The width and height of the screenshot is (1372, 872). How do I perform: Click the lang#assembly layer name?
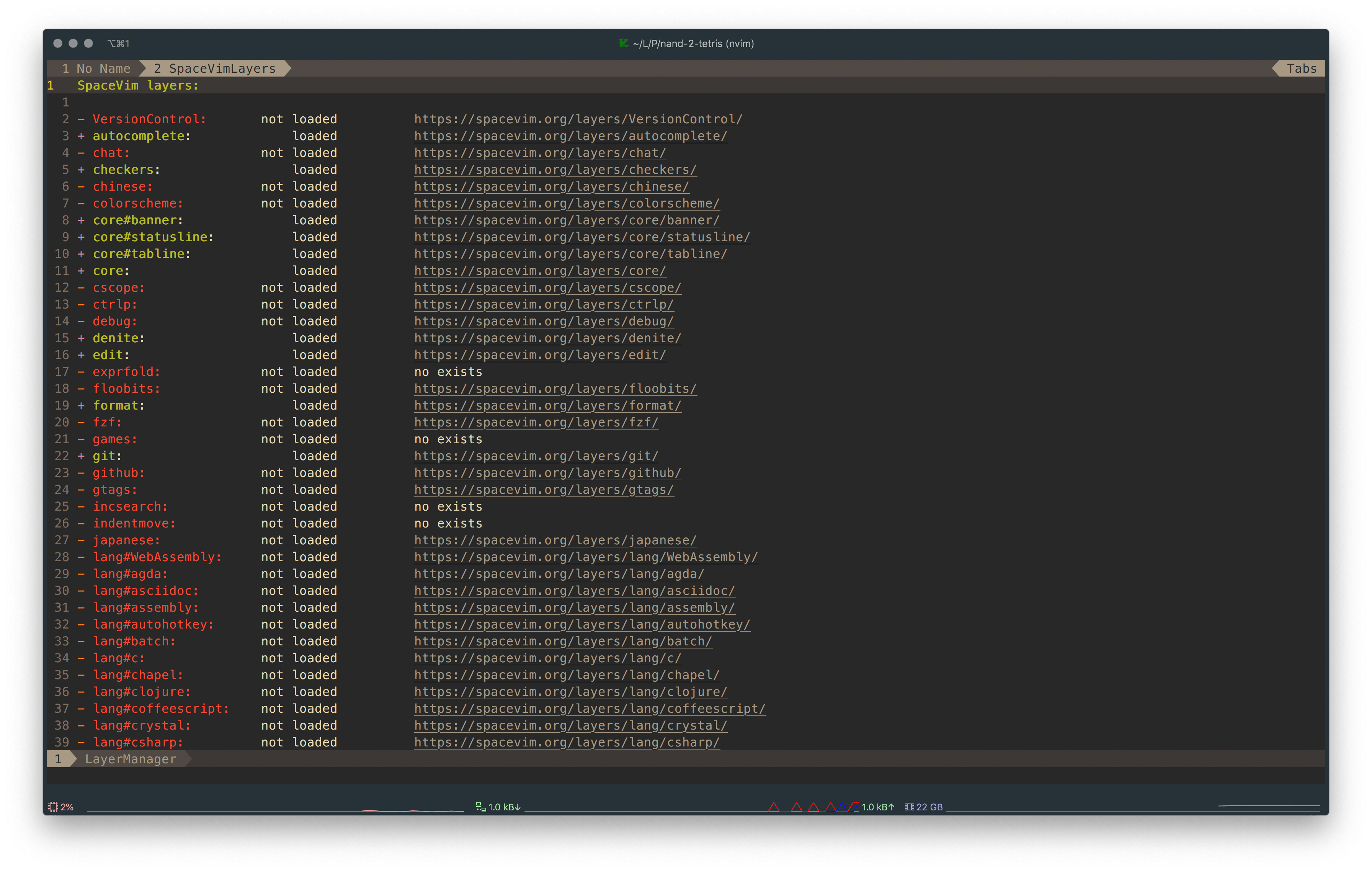click(146, 607)
